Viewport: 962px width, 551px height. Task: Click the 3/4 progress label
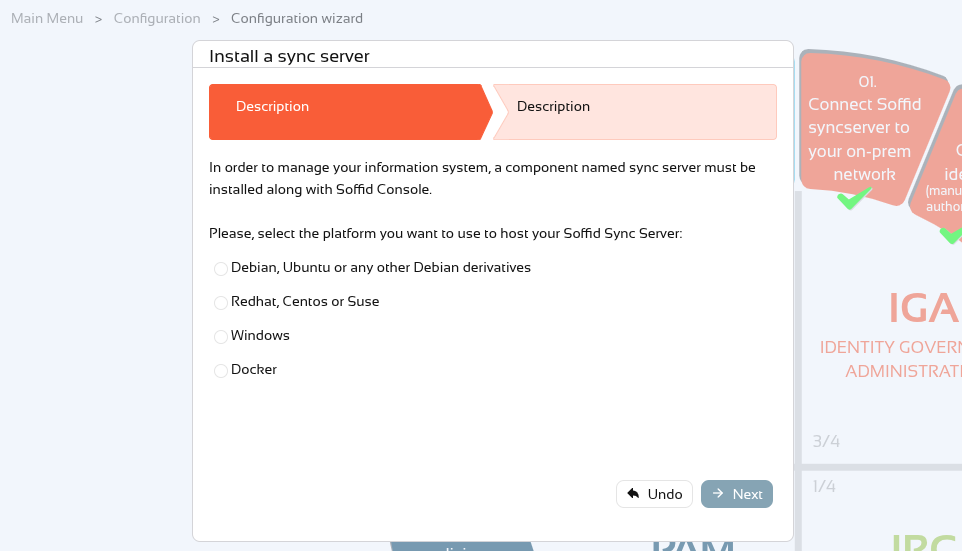[x=826, y=441]
